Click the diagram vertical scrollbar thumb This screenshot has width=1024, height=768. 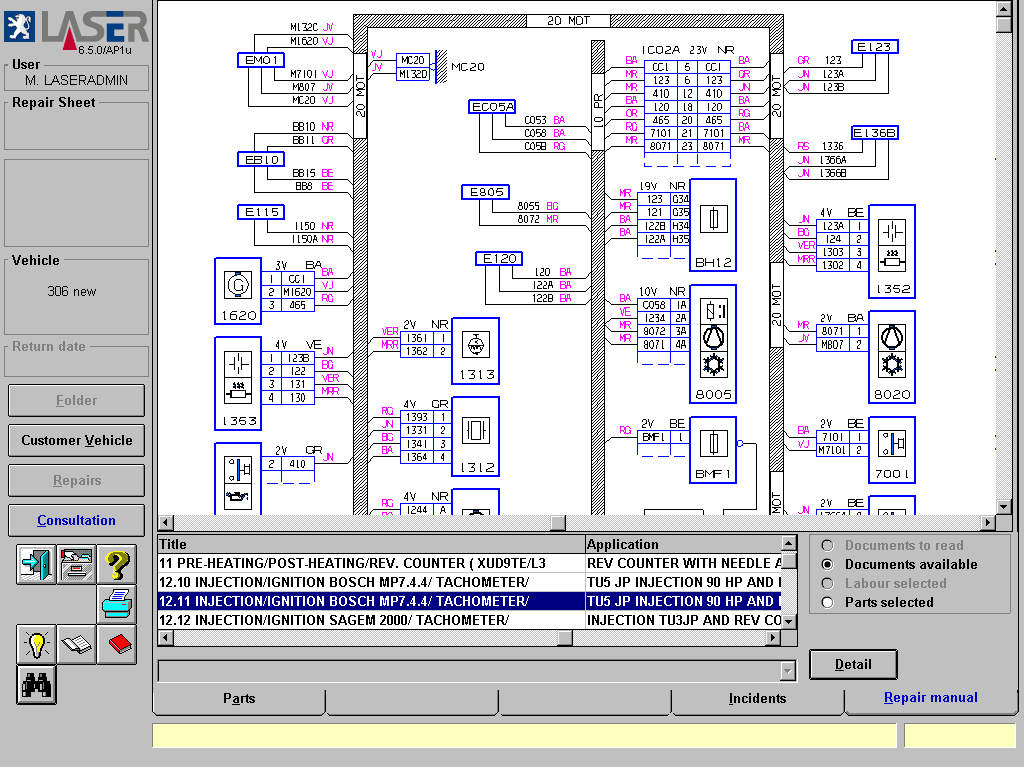[1004, 24]
